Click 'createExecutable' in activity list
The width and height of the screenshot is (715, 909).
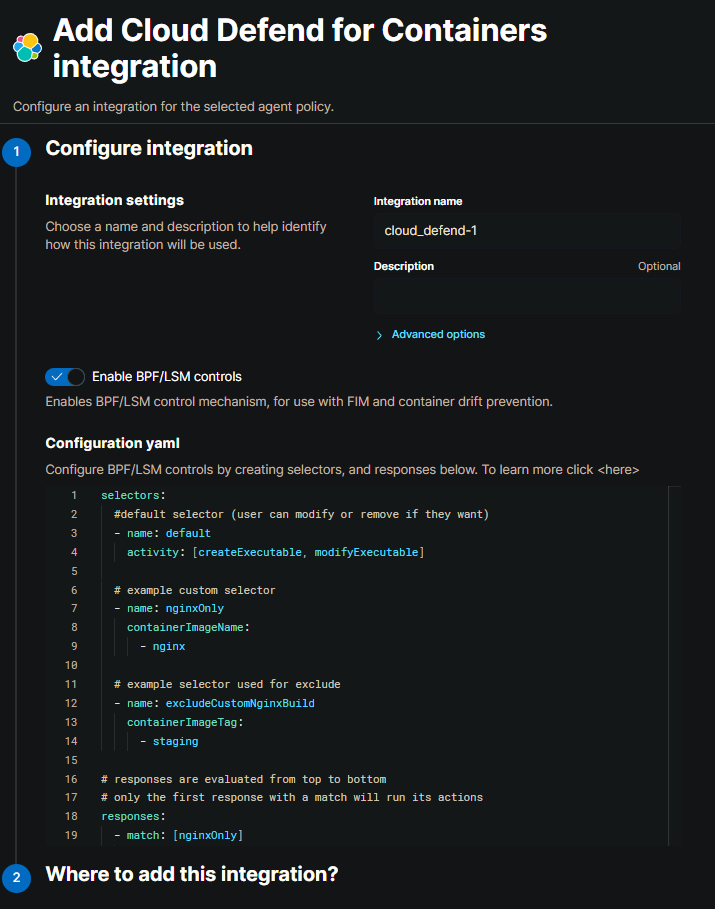250,552
